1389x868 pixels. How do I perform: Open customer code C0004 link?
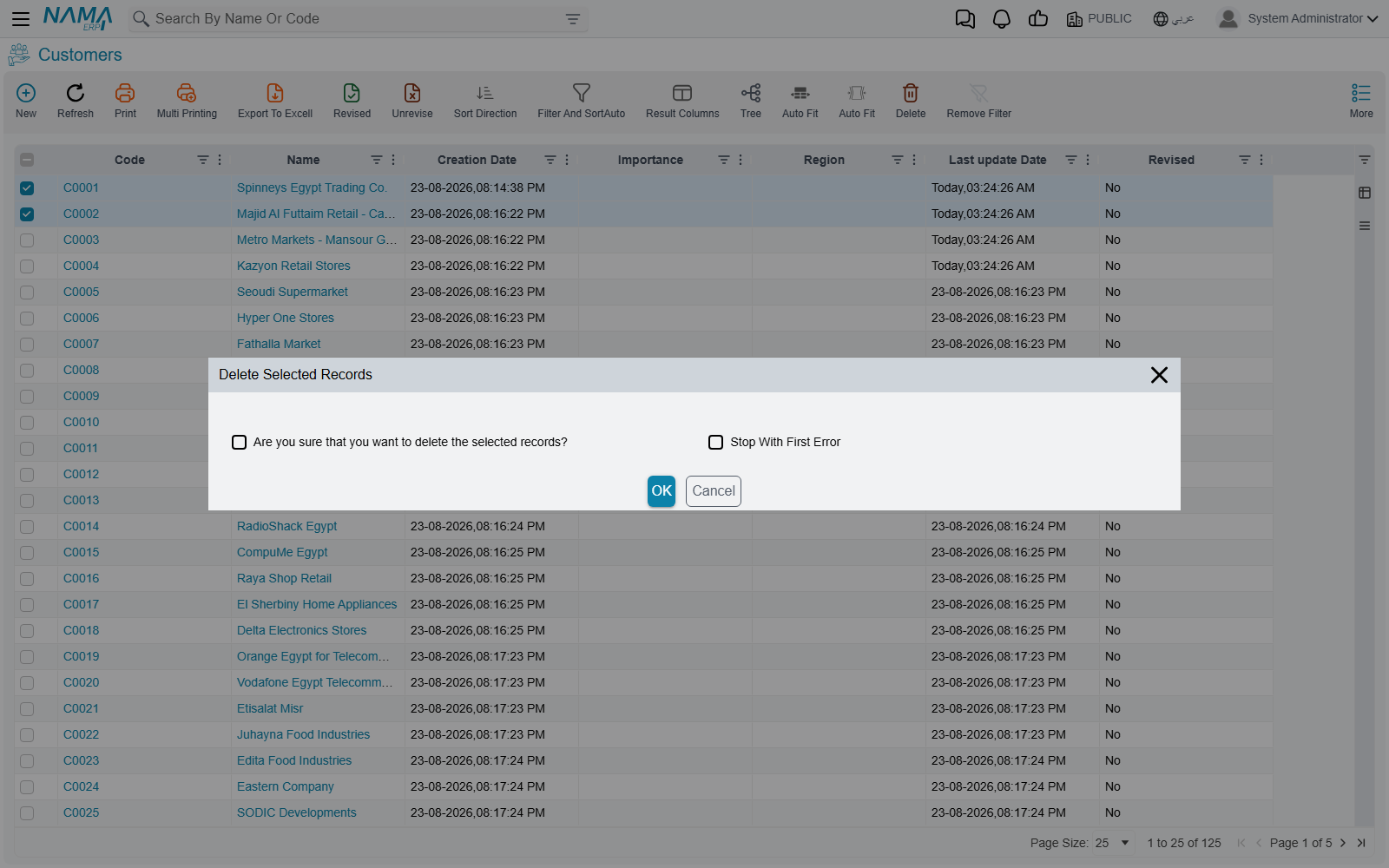(x=81, y=266)
